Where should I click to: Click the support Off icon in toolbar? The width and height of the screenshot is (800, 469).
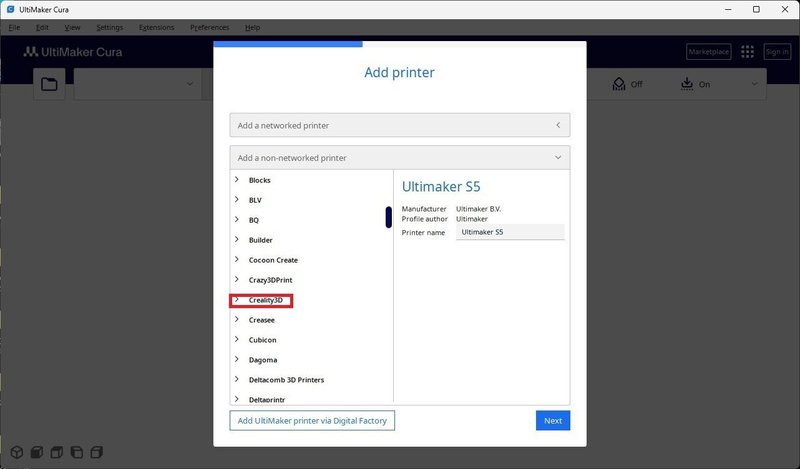618,84
